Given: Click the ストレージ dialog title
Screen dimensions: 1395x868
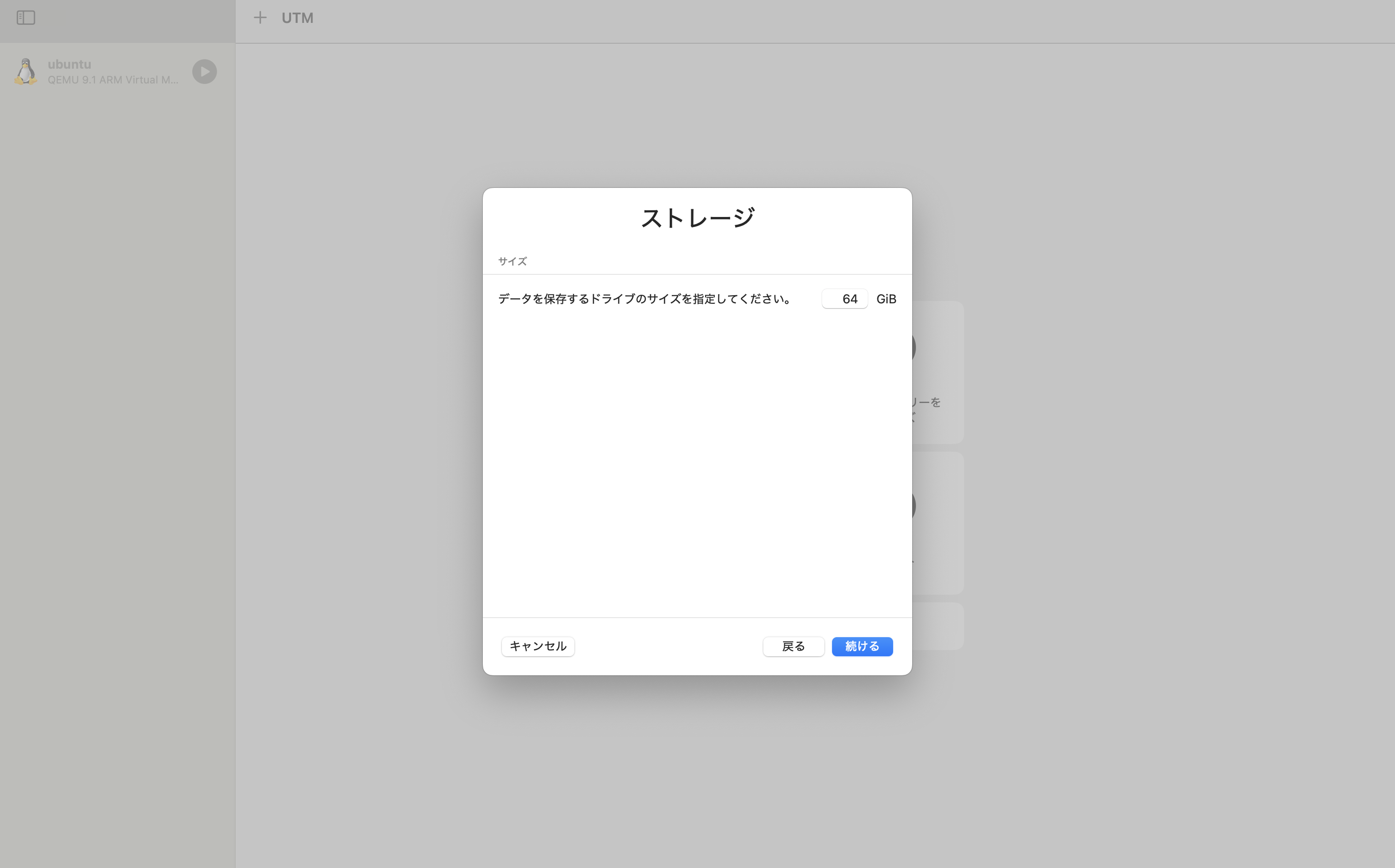Looking at the screenshot, I should pos(697,217).
